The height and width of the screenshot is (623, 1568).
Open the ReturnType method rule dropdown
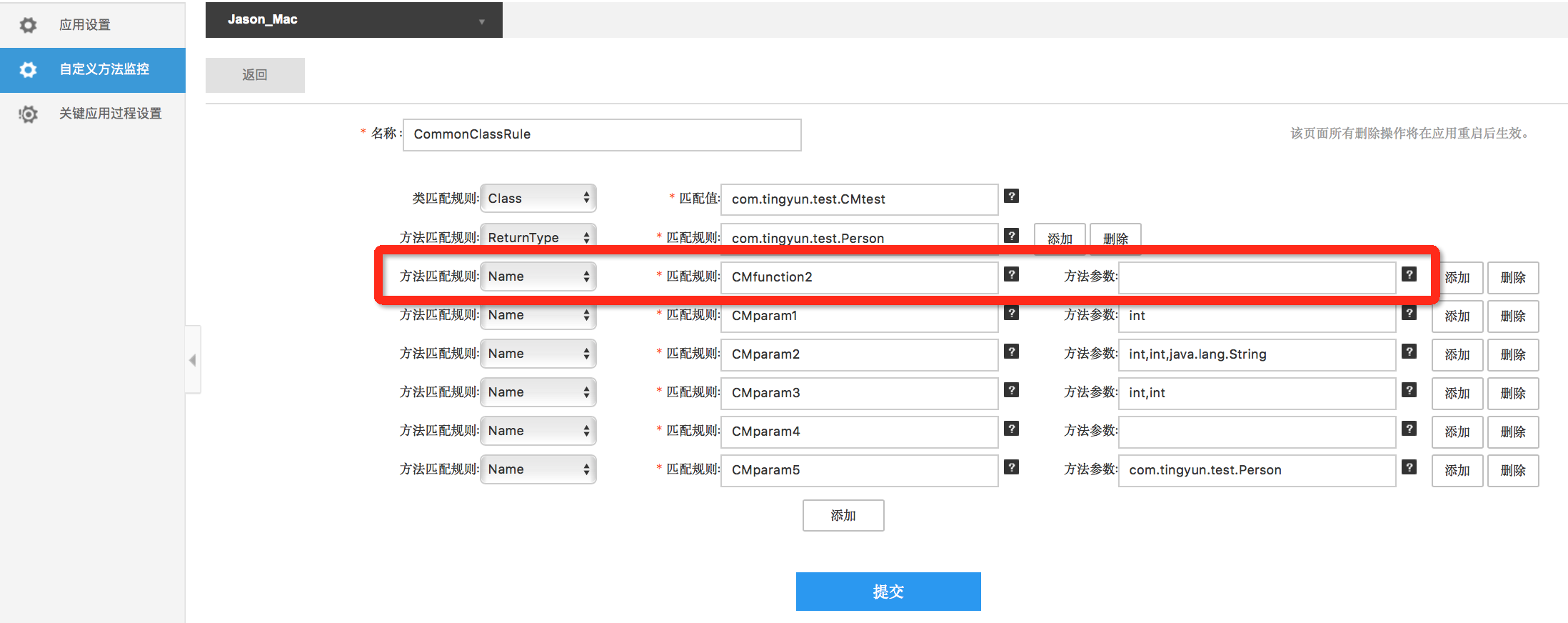538,237
